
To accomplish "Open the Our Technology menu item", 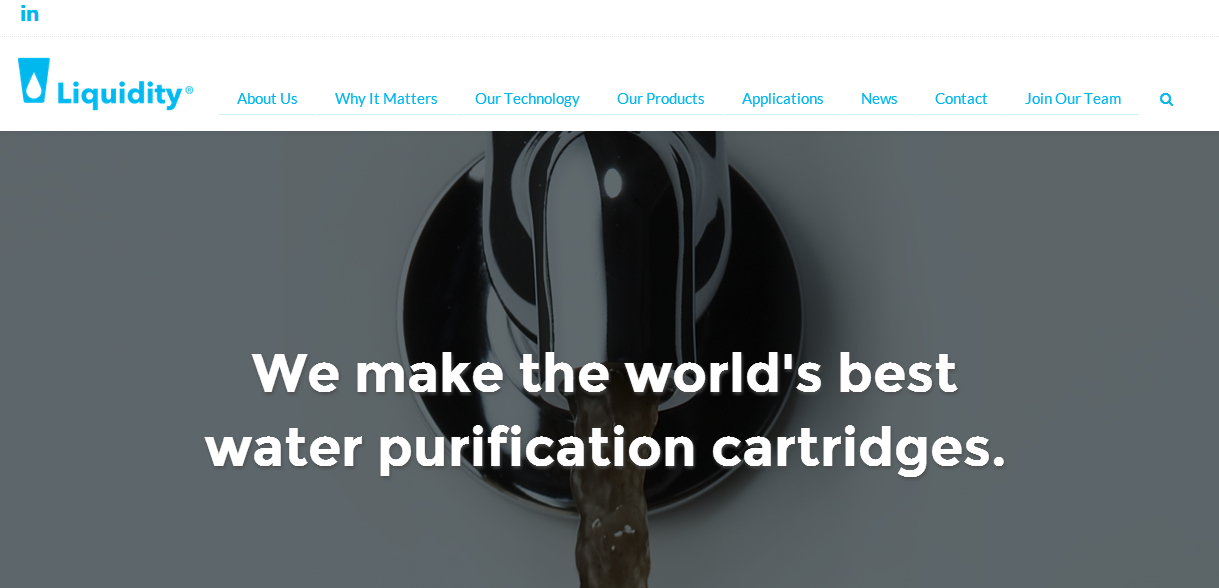I will [527, 98].
